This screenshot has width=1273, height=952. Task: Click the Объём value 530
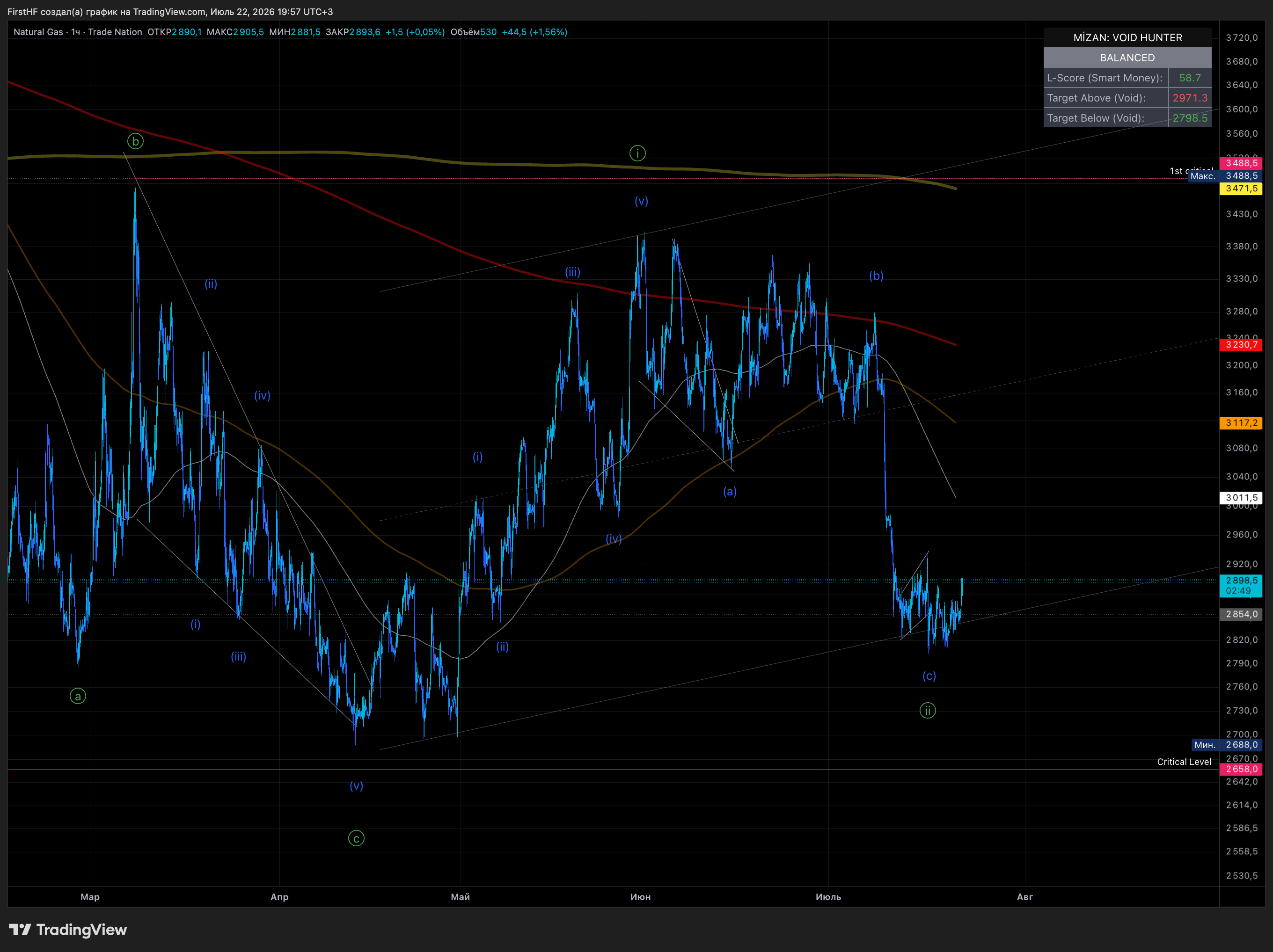coord(488,32)
